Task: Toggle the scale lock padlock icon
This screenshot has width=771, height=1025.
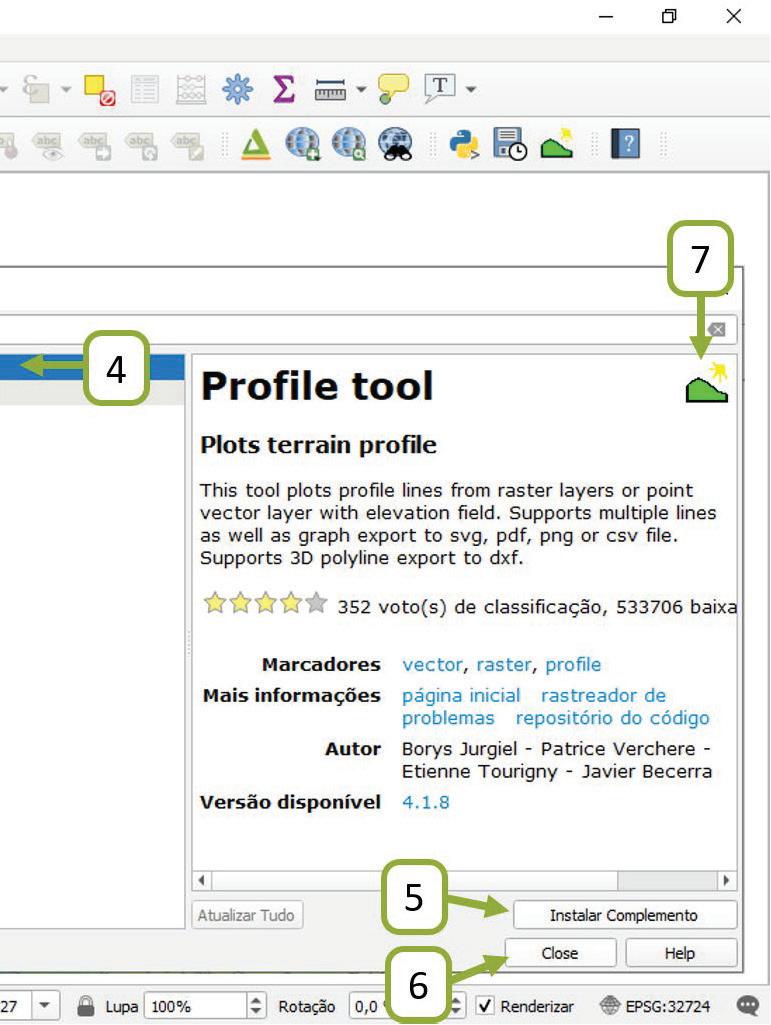Action: 86,1005
